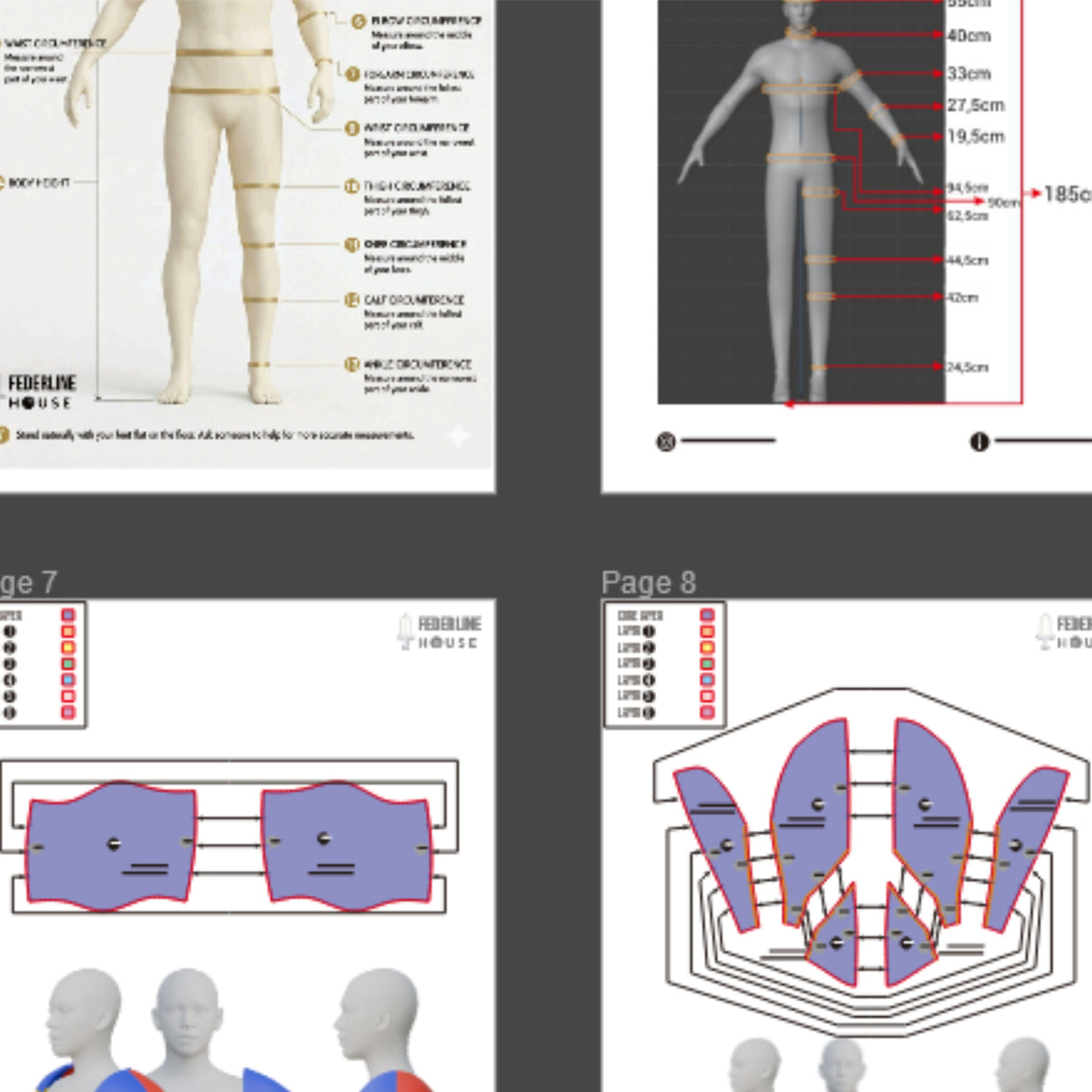Click the 40cm neck measurement value

tap(968, 35)
